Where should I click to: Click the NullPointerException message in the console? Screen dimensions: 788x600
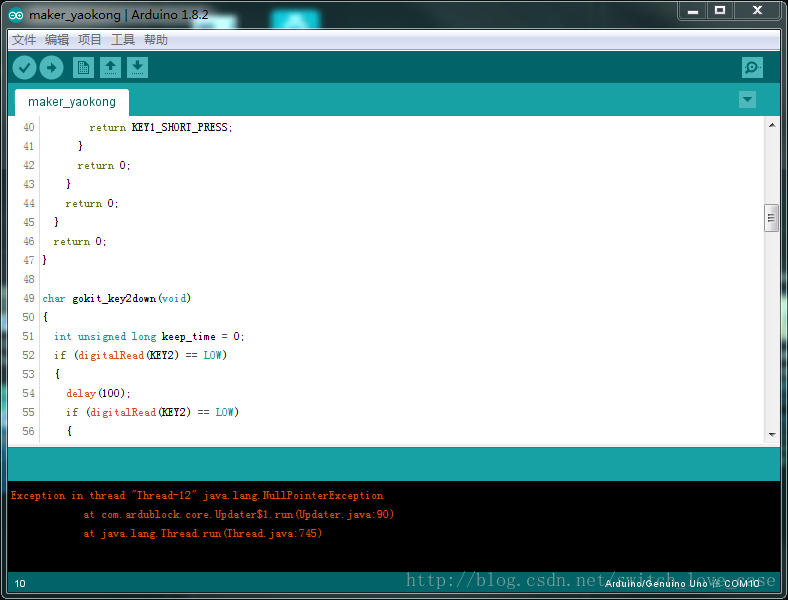(x=197, y=496)
